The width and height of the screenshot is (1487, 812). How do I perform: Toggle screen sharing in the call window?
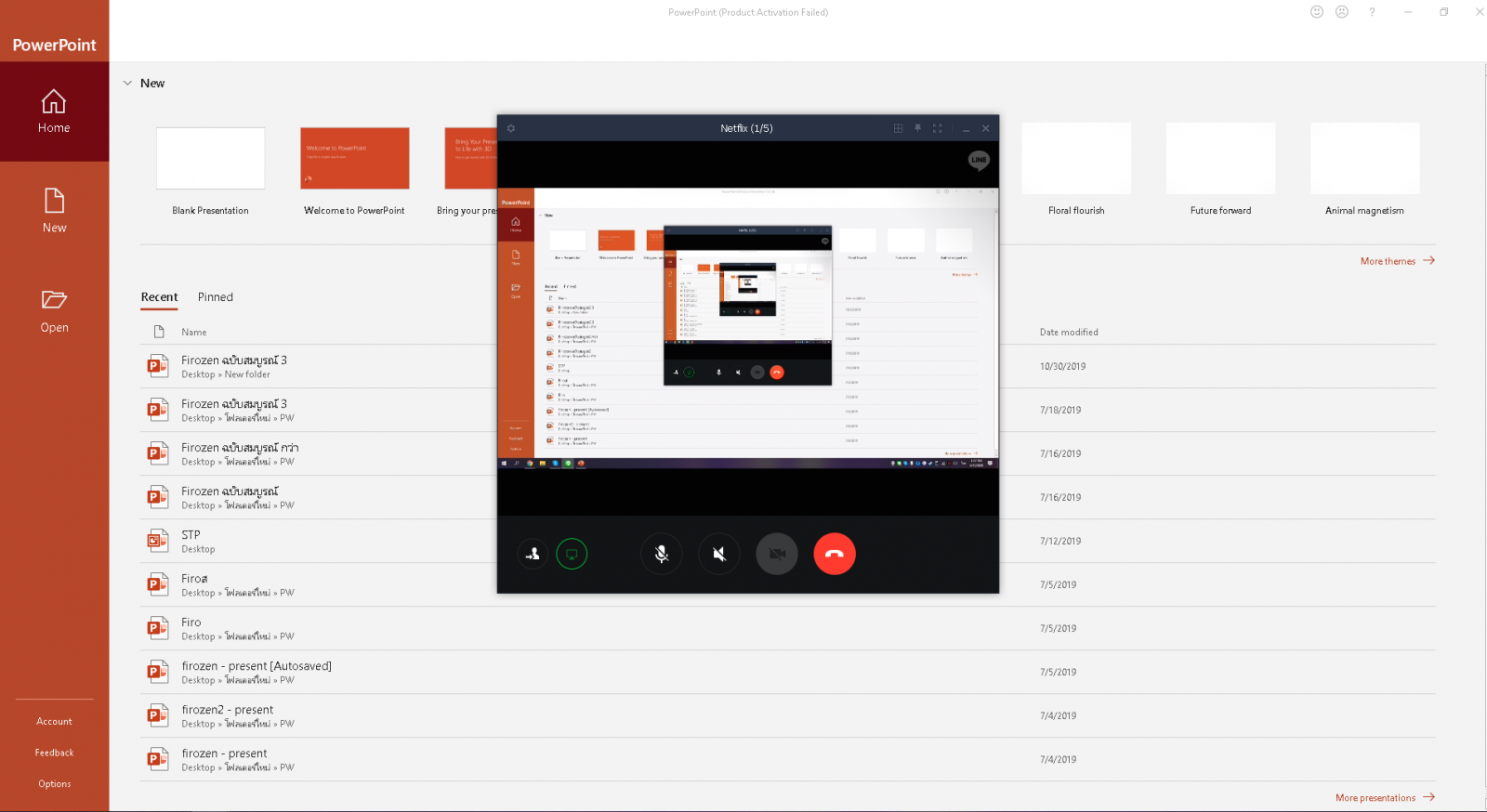click(572, 555)
